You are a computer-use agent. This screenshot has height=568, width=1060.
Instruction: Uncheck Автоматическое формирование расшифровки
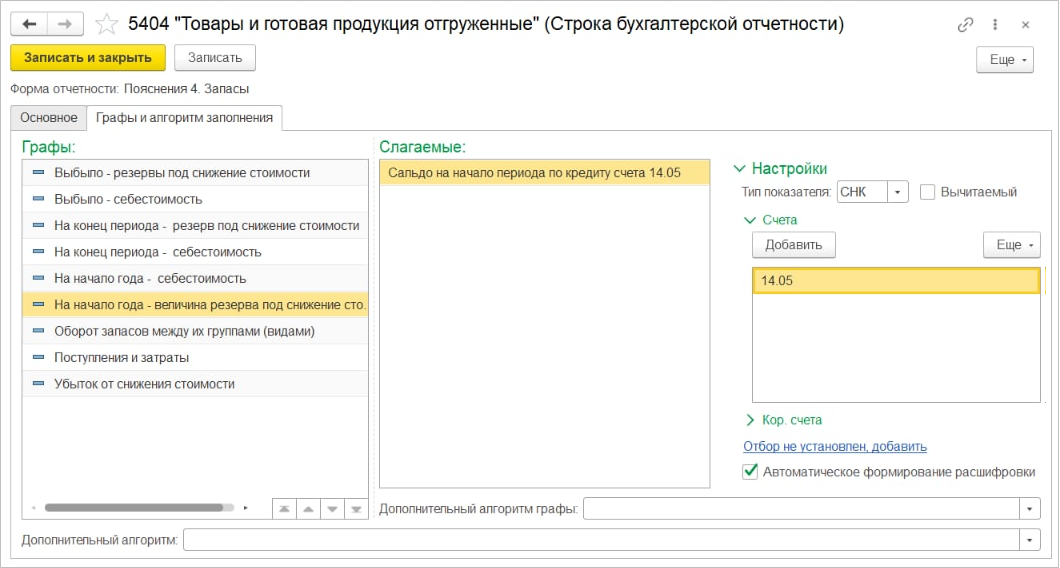click(750, 472)
